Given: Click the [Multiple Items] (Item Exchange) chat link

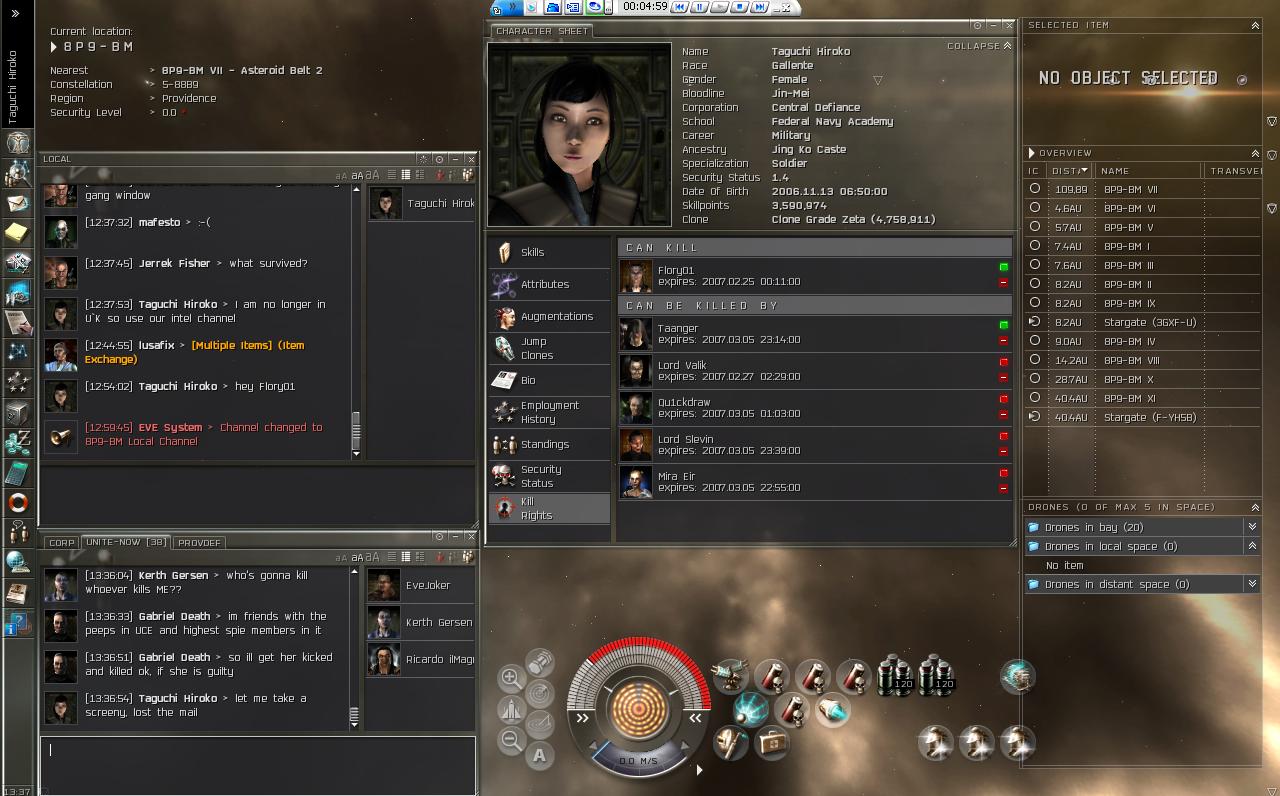Looking at the screenshot, I should 195,352.
